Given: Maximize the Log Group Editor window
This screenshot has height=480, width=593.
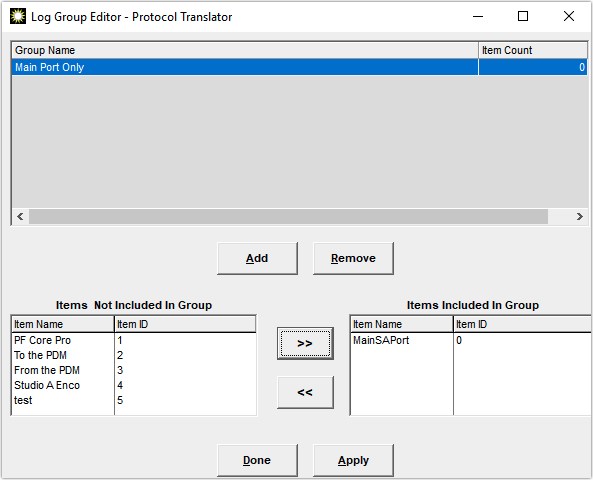Looking at the screenshot, I should pos(523,16).
